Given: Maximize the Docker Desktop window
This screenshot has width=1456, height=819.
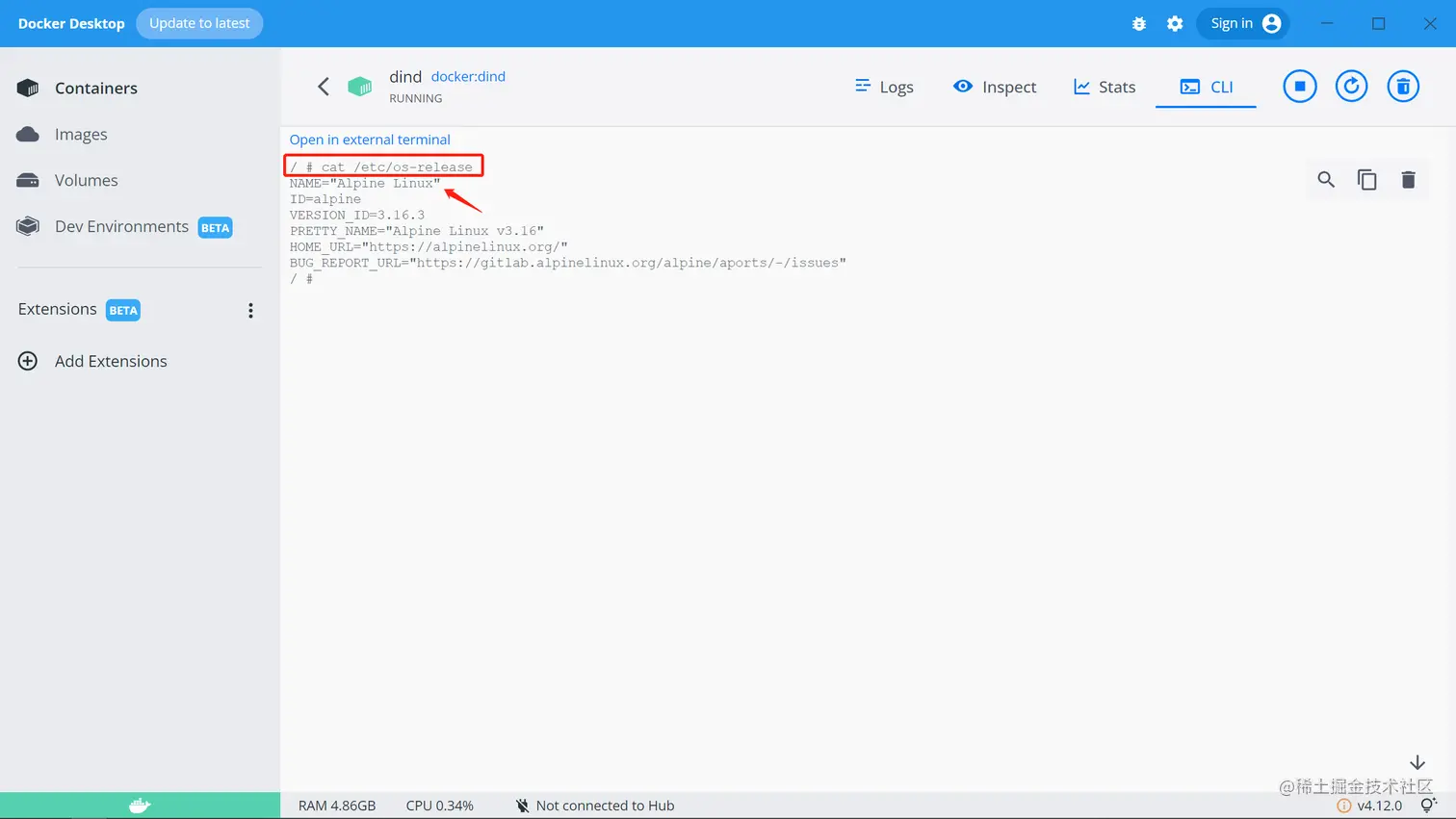Looking at the screenshot, I should tap(1379, 23).
